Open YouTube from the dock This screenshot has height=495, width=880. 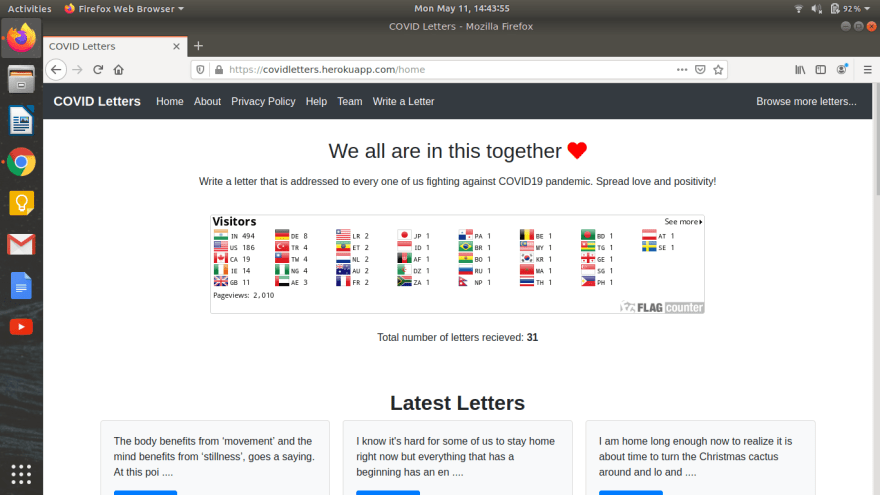pyautogui.click(x=21, y=327)
